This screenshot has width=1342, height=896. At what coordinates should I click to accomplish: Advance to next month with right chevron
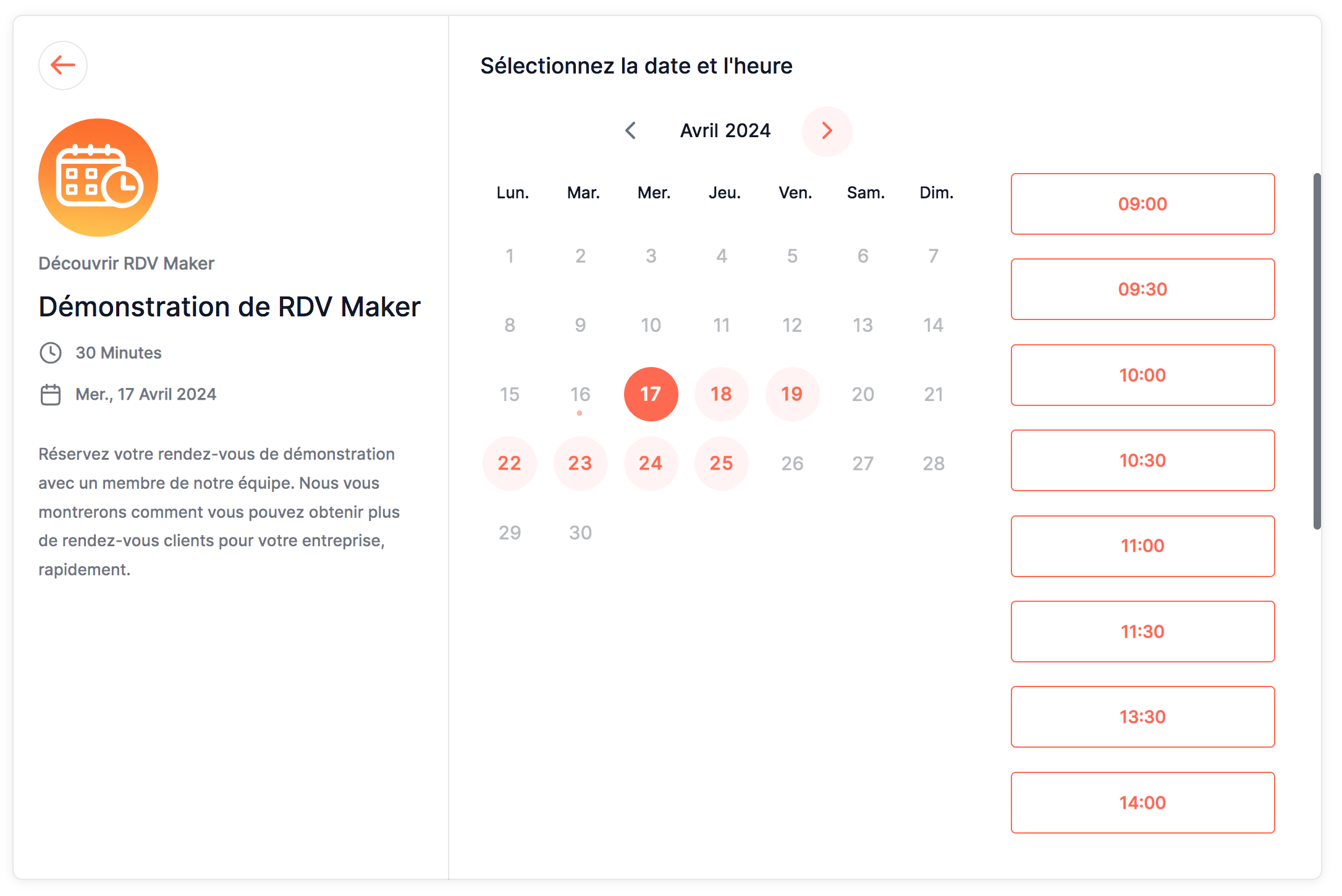827,130
